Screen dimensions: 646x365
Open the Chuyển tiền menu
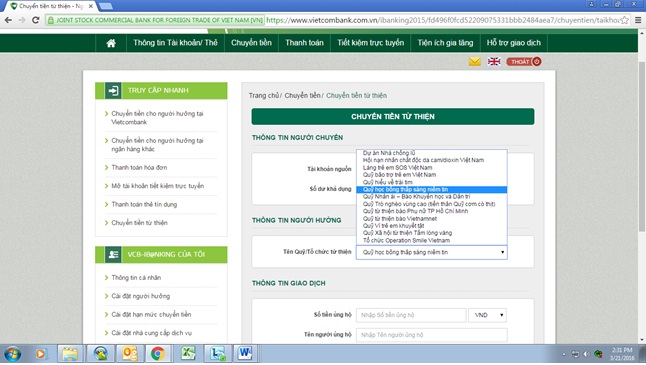[251, 43]
